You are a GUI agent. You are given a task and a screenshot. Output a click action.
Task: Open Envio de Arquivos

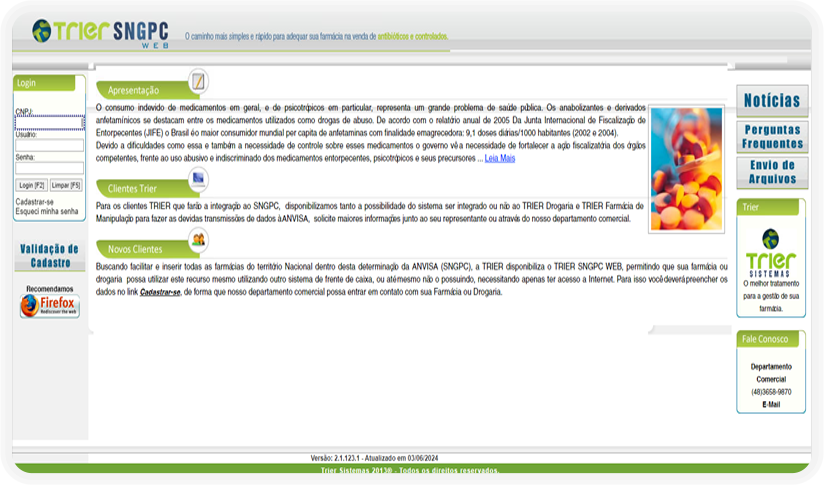pyautogui.click(x=772, y=172)
